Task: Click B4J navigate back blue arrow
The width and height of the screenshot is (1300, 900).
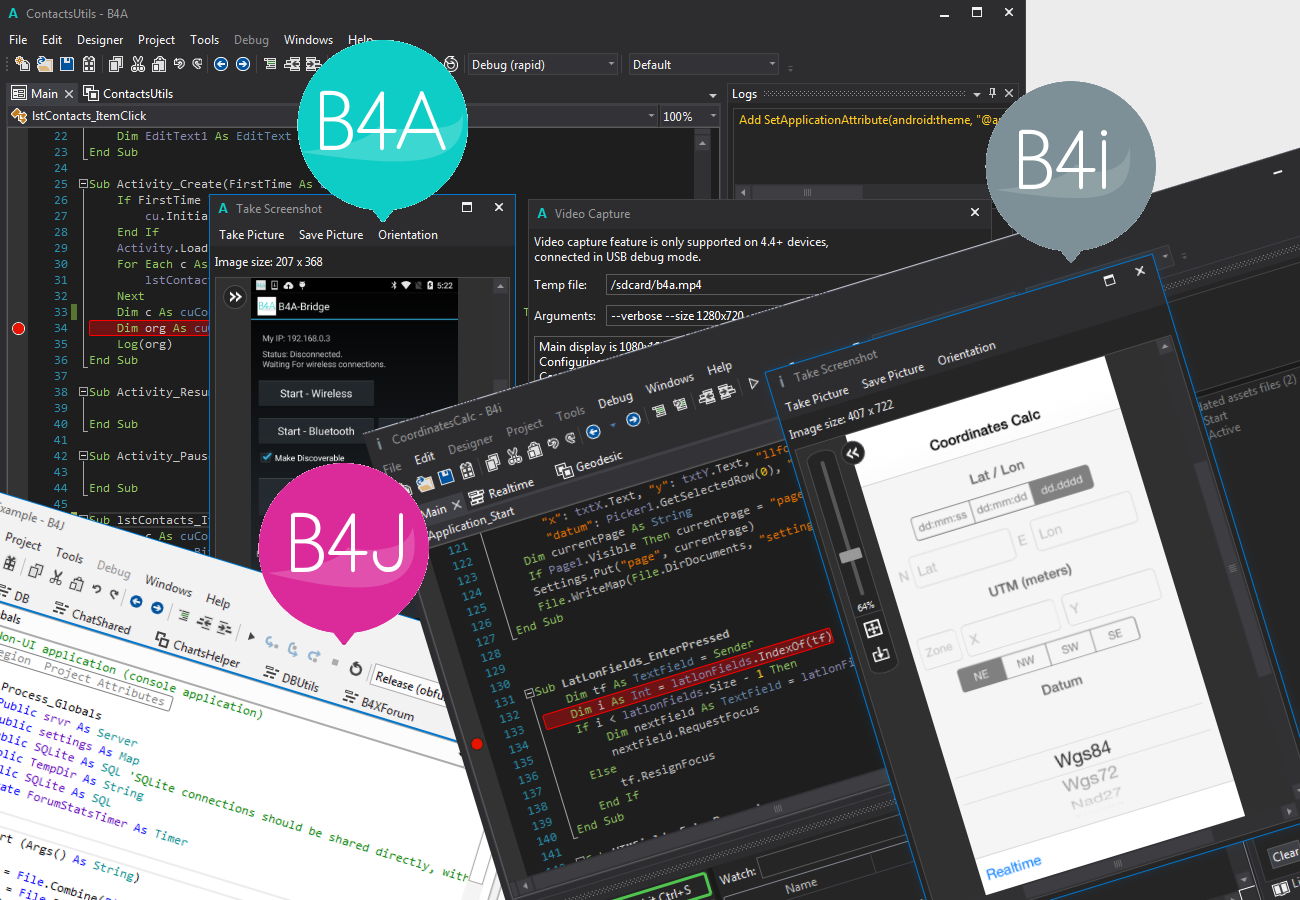Action: (136, 601)
